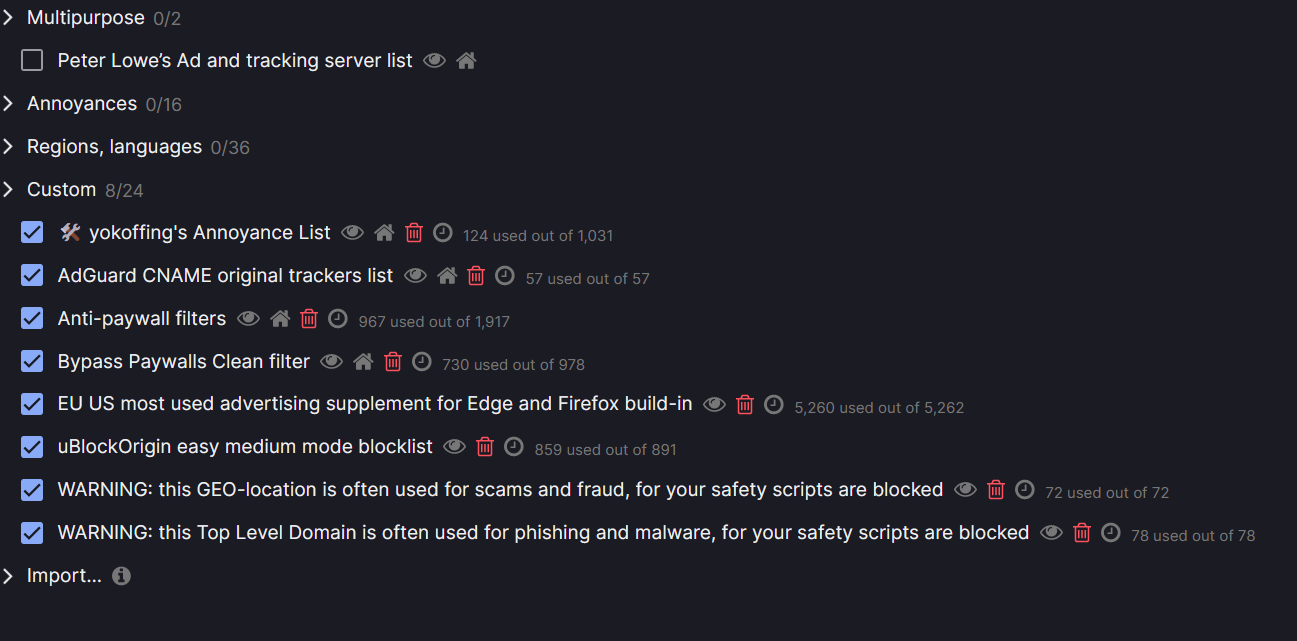The image size is (1297, 641).
Task: Disable the GEO-location warning list checkbox
Action: pos(33,490)
